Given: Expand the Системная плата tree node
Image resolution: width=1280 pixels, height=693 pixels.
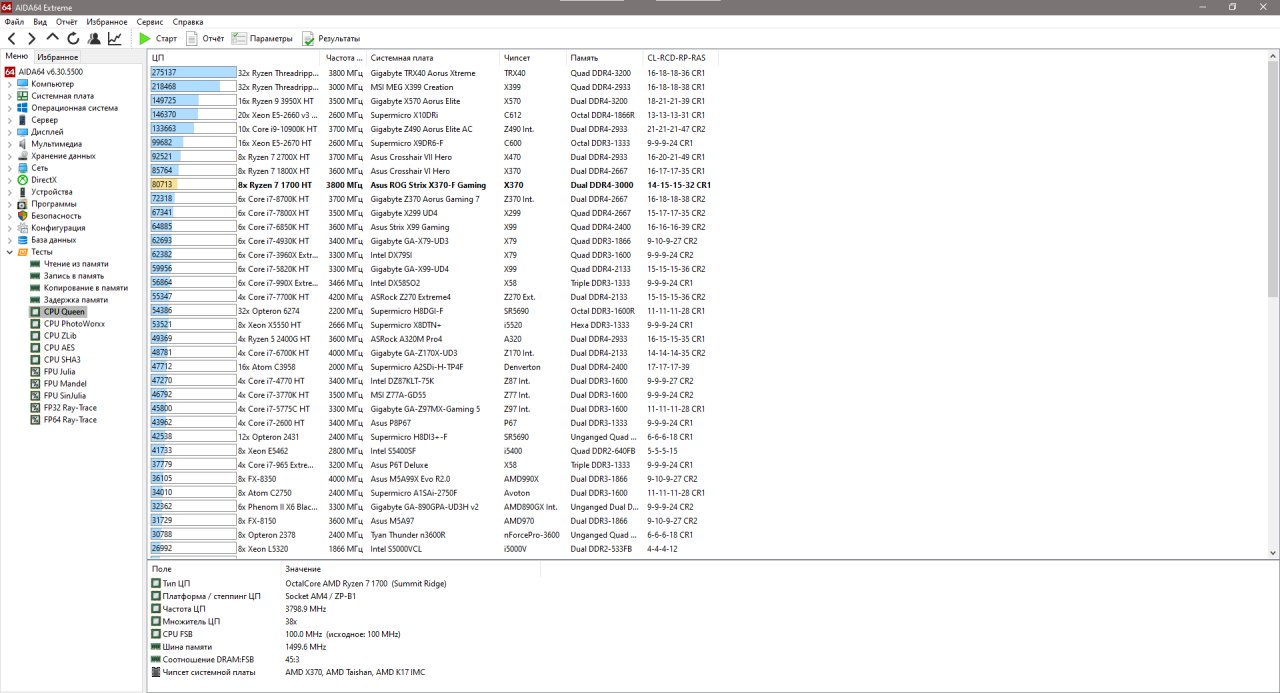Looking at the screenshot, I should point(10,96).
